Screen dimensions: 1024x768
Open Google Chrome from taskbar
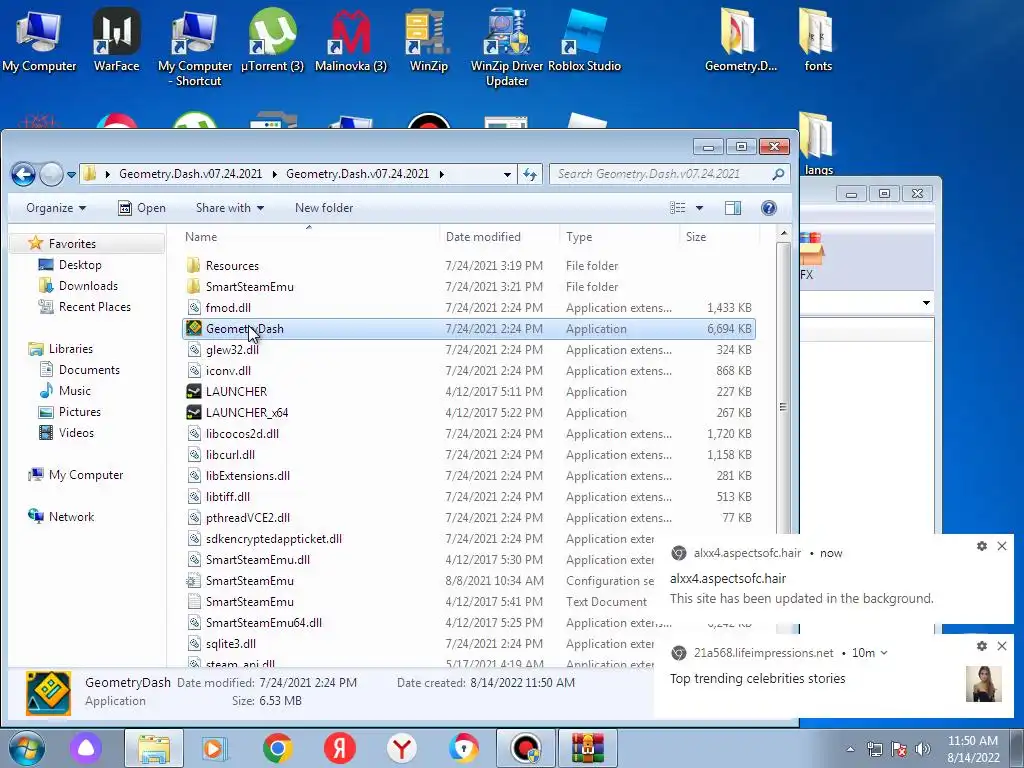tap(278, 748)
